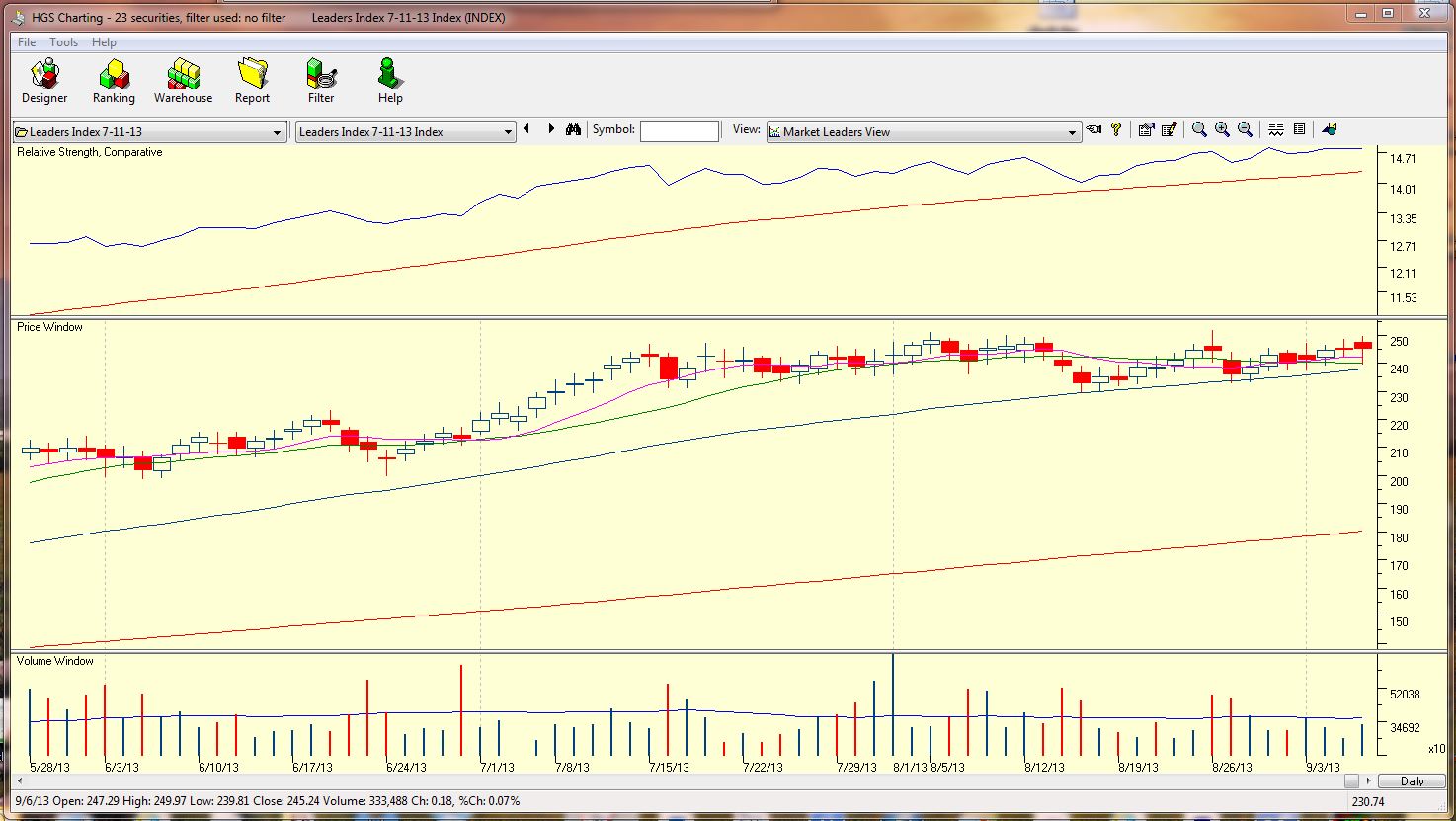Click the yellow question mark icon
This screenshot has width=1456, height=821.
(1116, 129)
